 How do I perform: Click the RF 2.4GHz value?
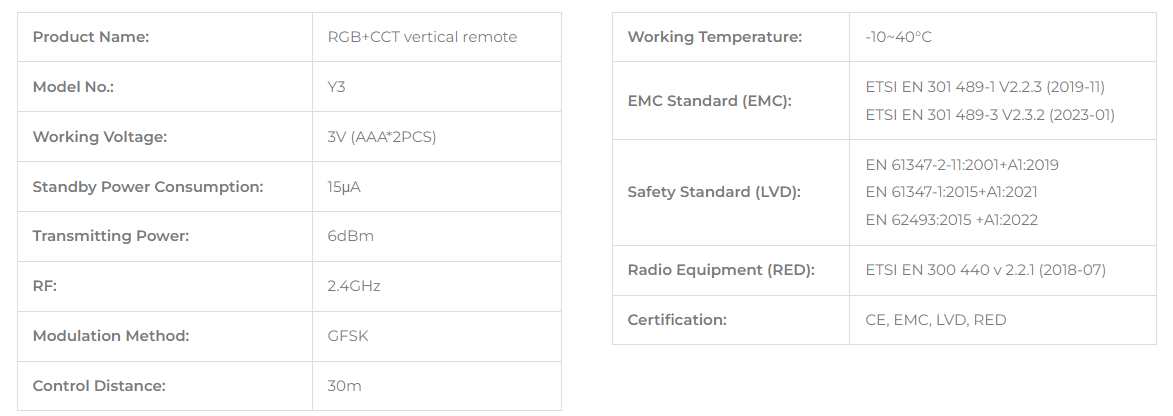354,286
